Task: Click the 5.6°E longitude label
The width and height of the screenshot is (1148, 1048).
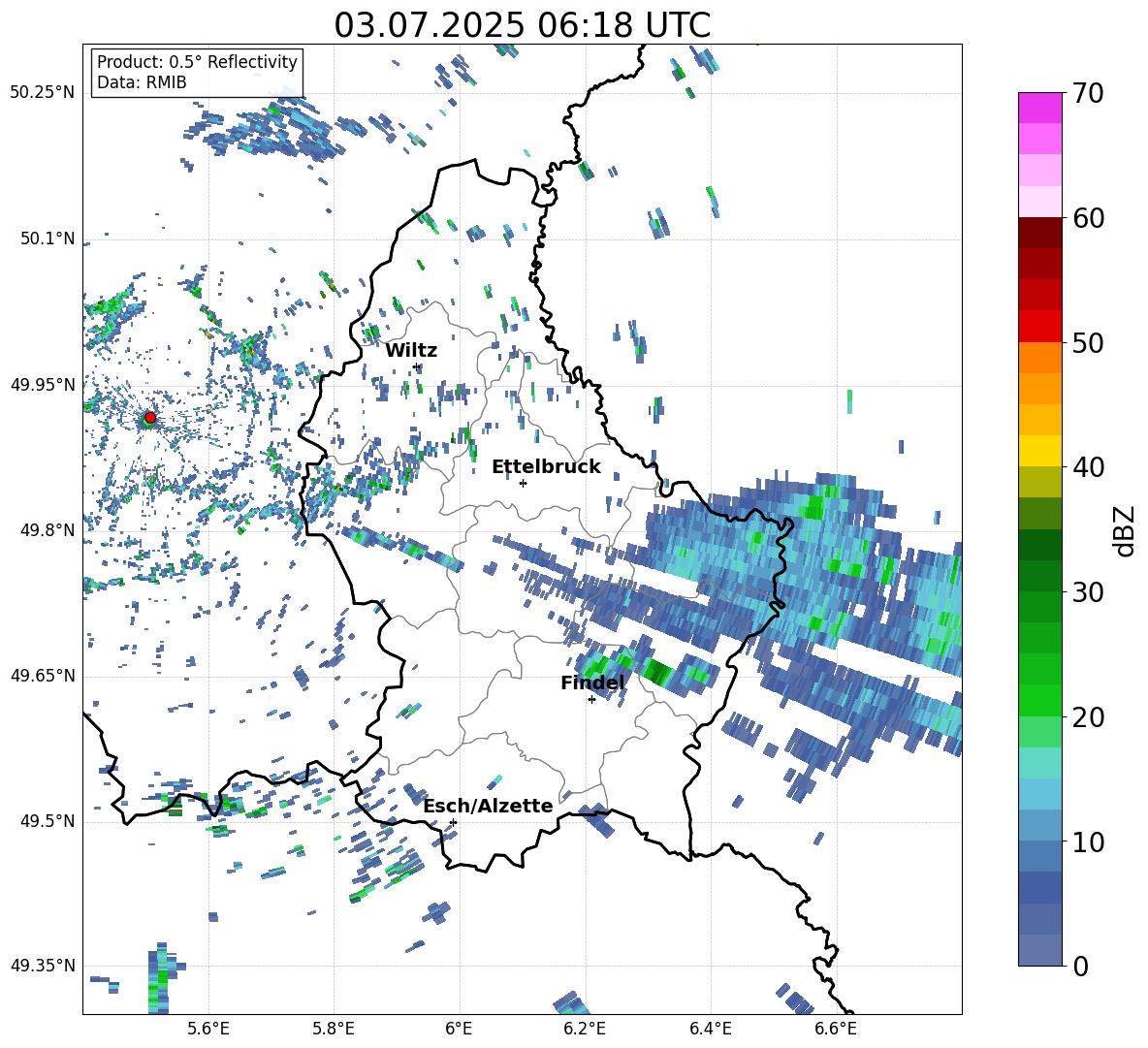Action: pyautogui.click(x=207, y=1030)
